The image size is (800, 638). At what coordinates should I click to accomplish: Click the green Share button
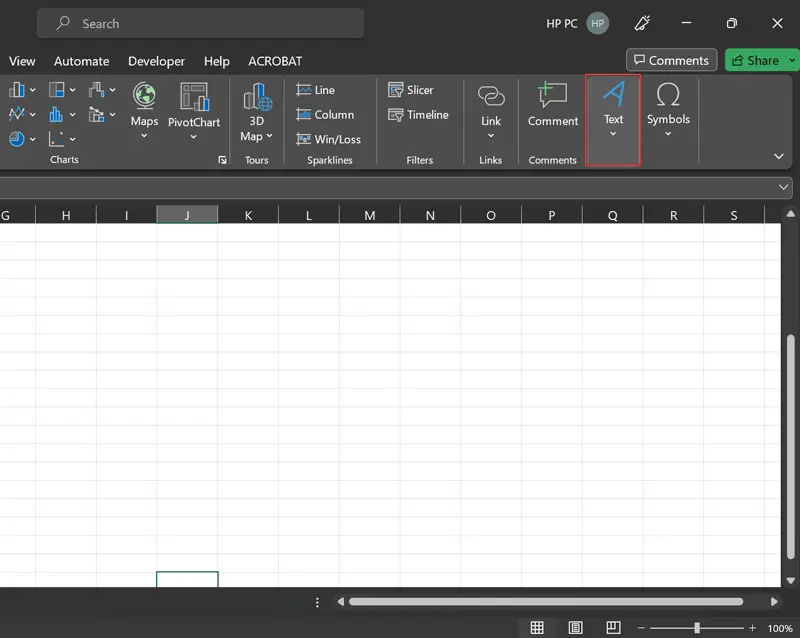coord(762,60)
